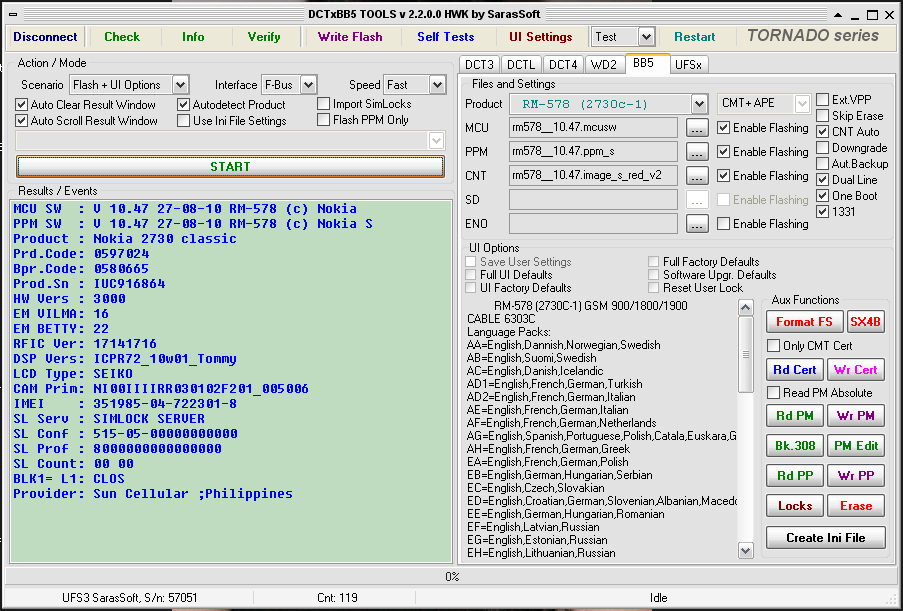The width and height of the screenshot is (903, 611).
Task: Check Flash PPM Only
Action: click(363, 120)
